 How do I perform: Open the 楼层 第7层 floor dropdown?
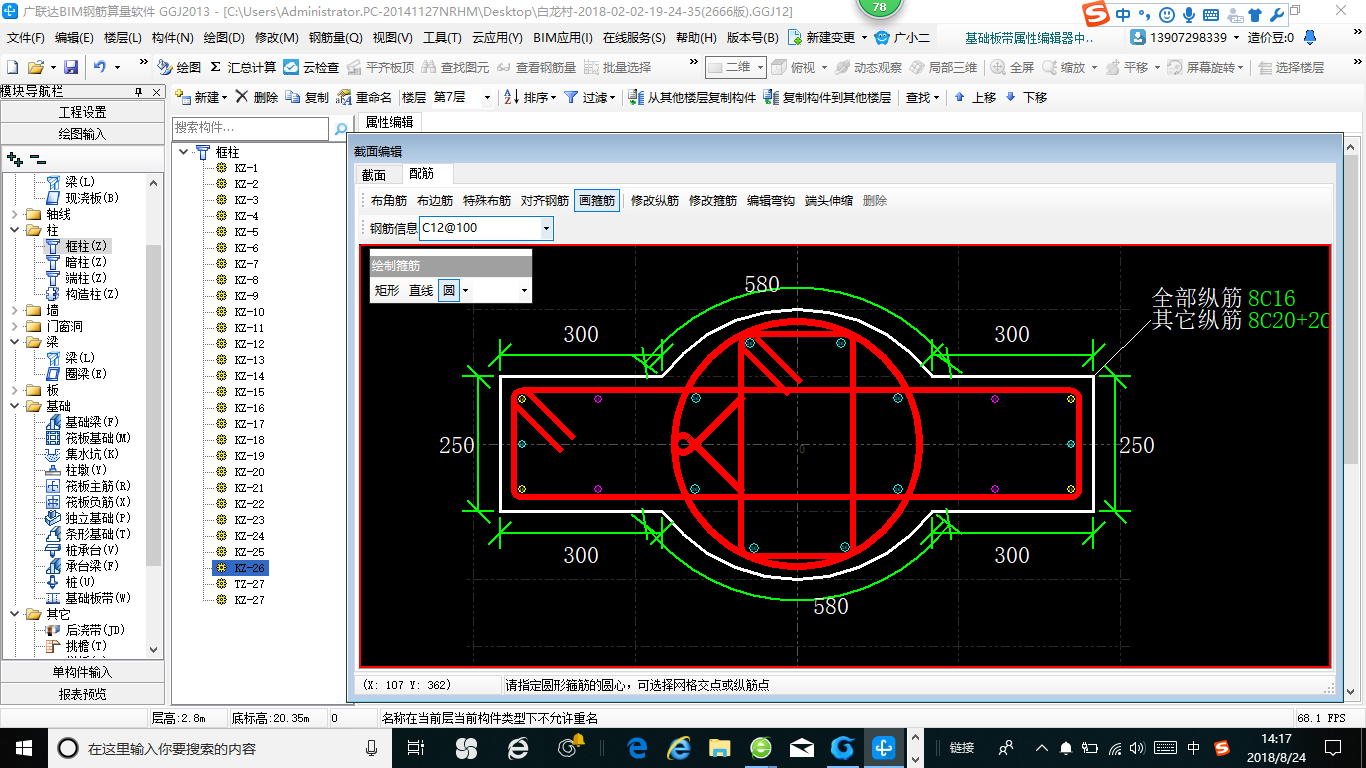(487, 97)
